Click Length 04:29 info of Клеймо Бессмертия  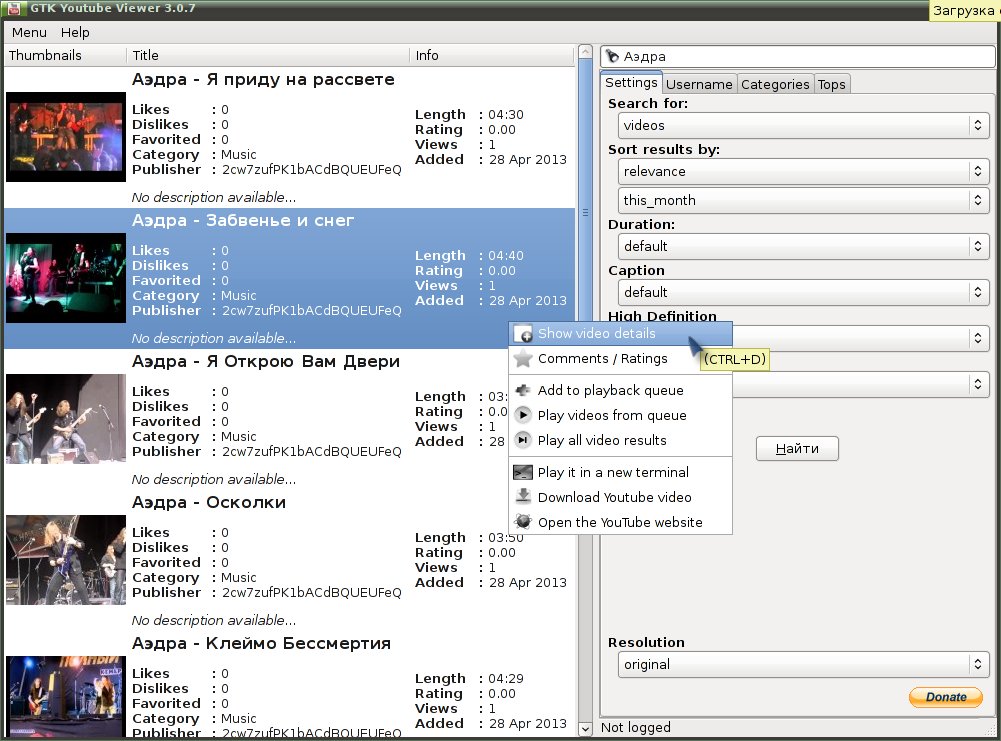pos(469,678)
